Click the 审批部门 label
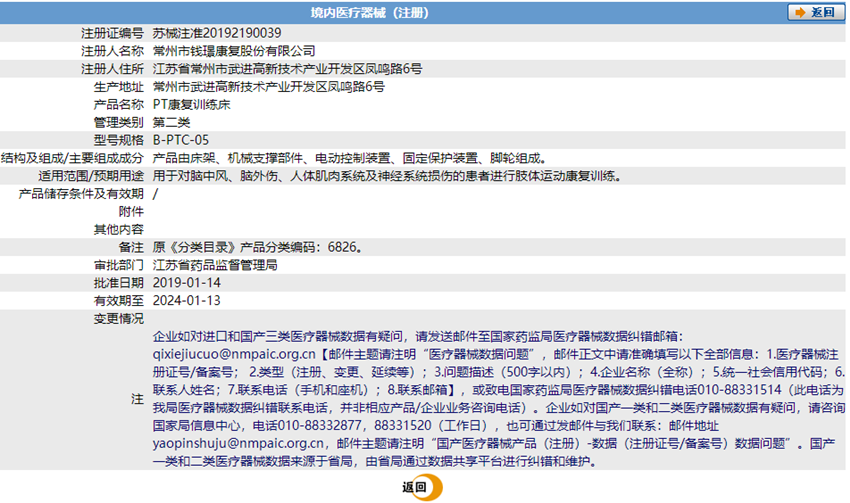Screen dimensions: 850x503 tap(119, 266)
